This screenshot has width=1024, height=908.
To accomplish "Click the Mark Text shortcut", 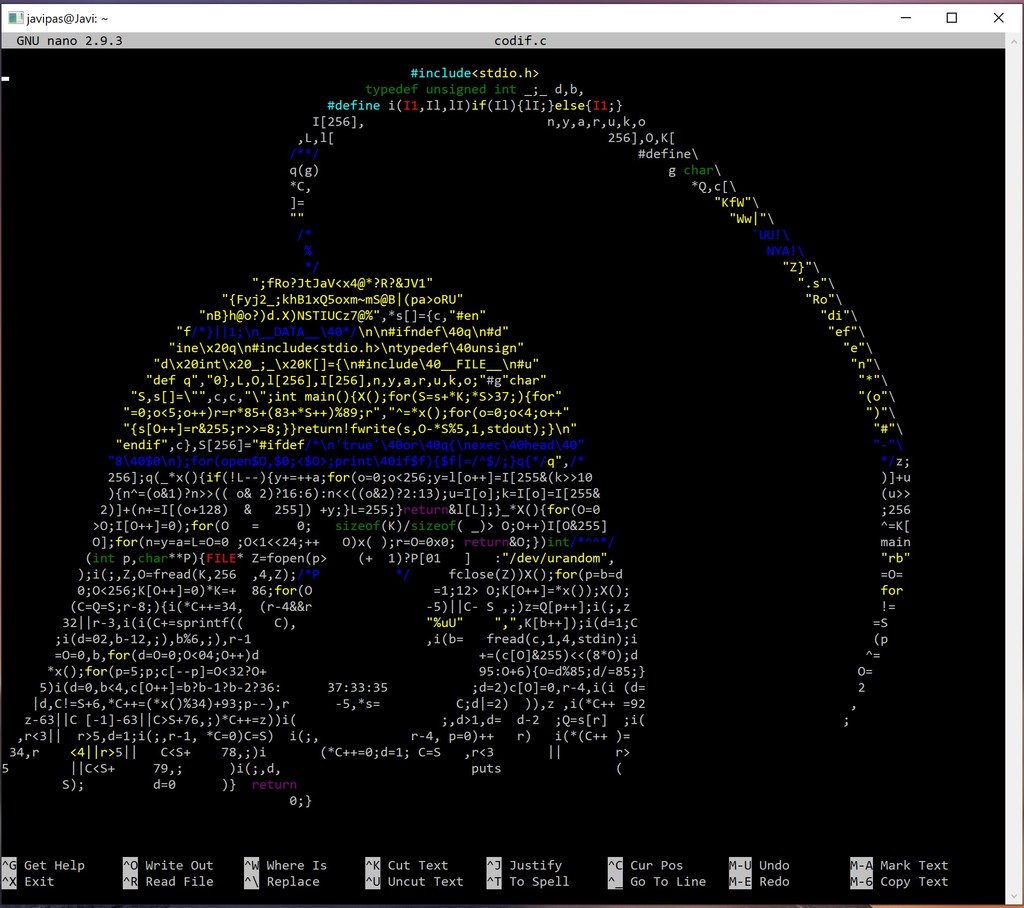I will (x=913, y=865).
